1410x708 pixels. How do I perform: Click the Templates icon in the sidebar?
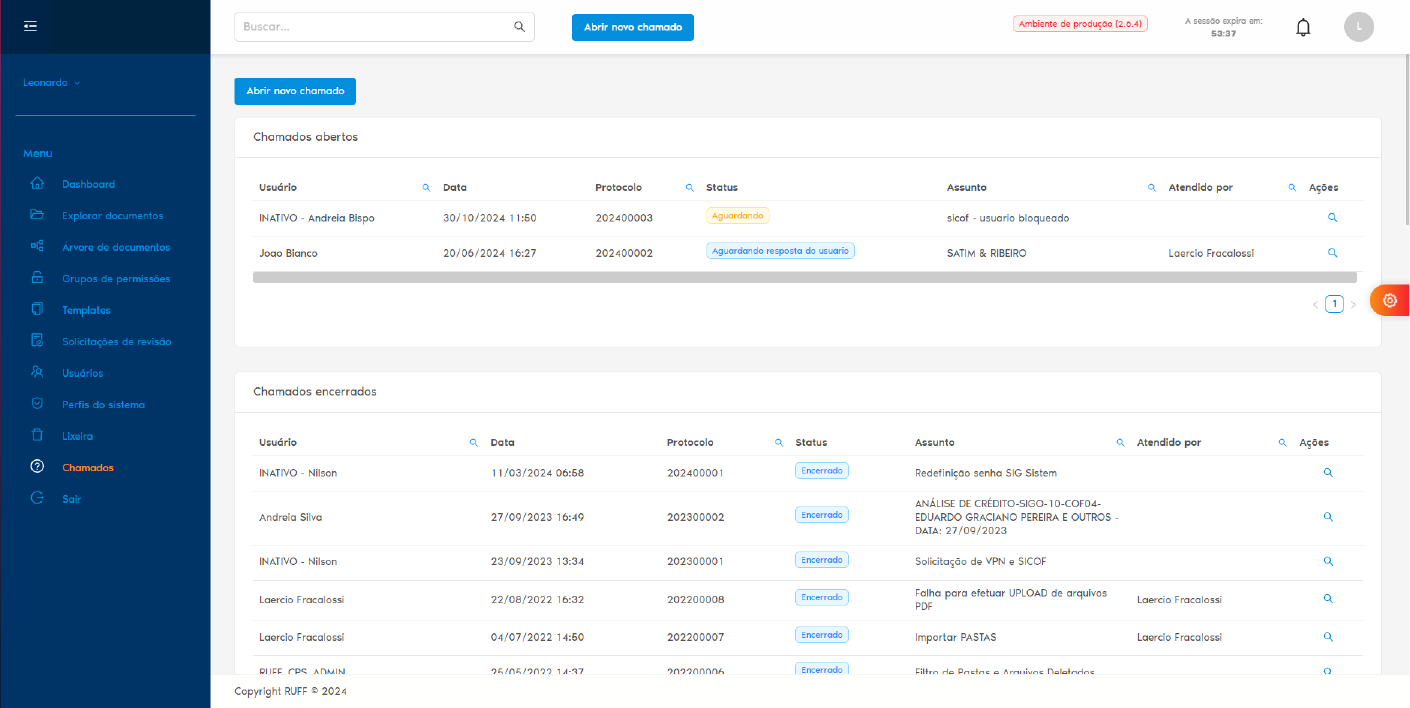pyautogui.click(x=37, y=310)
